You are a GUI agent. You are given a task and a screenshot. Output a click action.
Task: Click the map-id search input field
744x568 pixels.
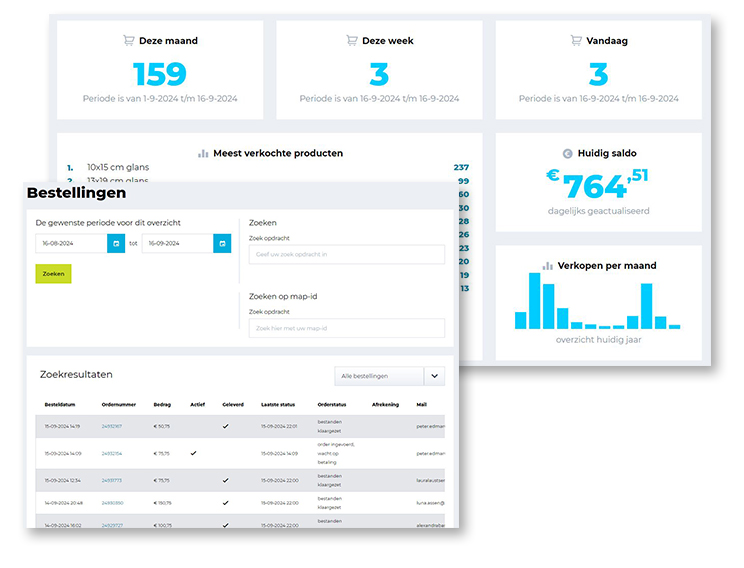(346, 328)
